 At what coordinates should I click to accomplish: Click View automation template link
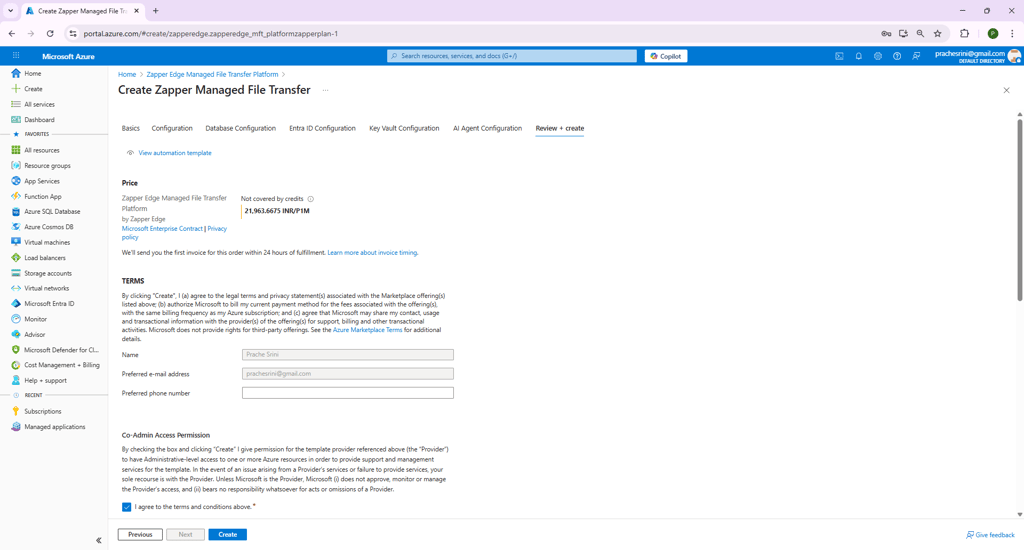pos(175,153)
